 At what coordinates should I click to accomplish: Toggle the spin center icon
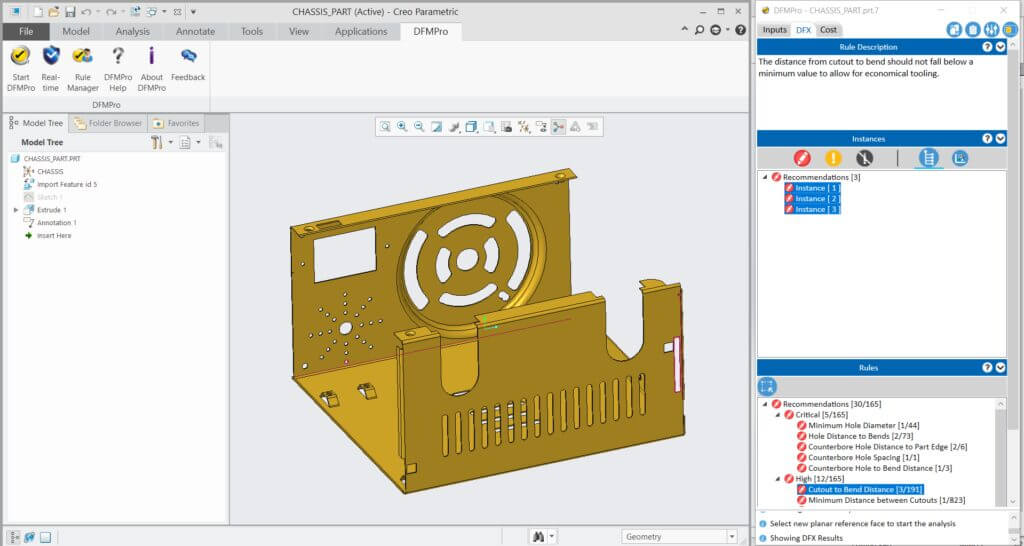pyautogui.click(x=558, y=127)
